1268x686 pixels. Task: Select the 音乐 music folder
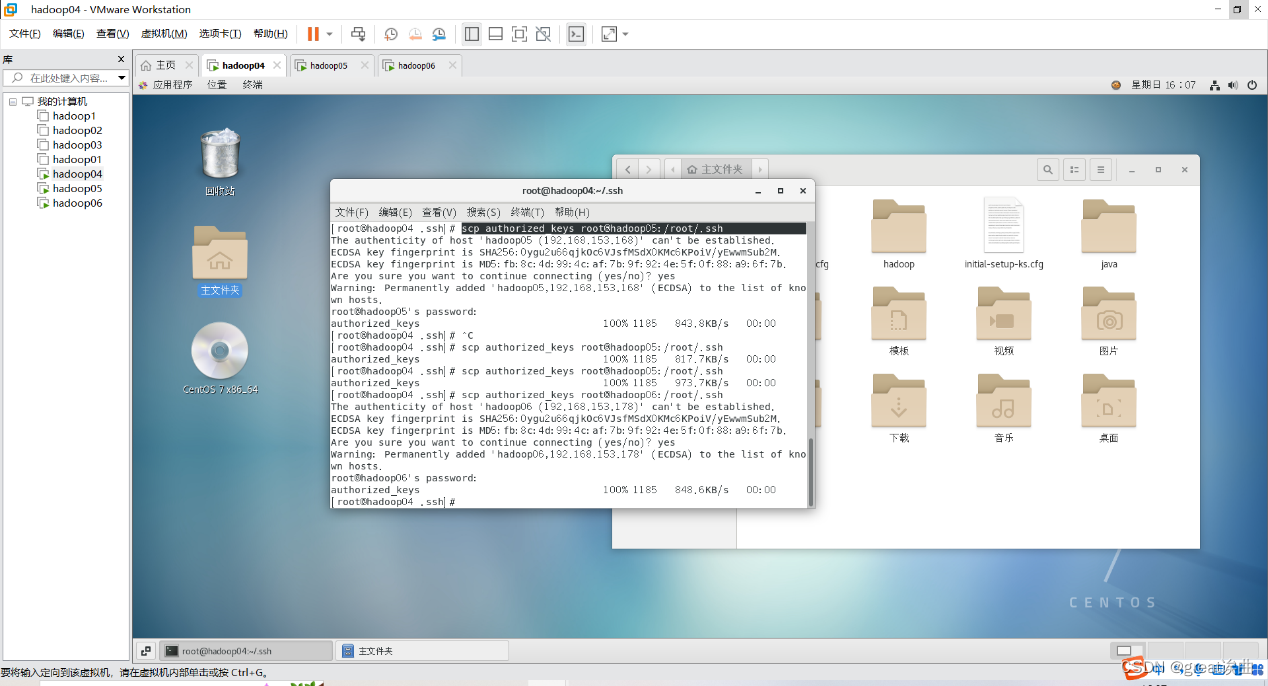pos(1004,408)
